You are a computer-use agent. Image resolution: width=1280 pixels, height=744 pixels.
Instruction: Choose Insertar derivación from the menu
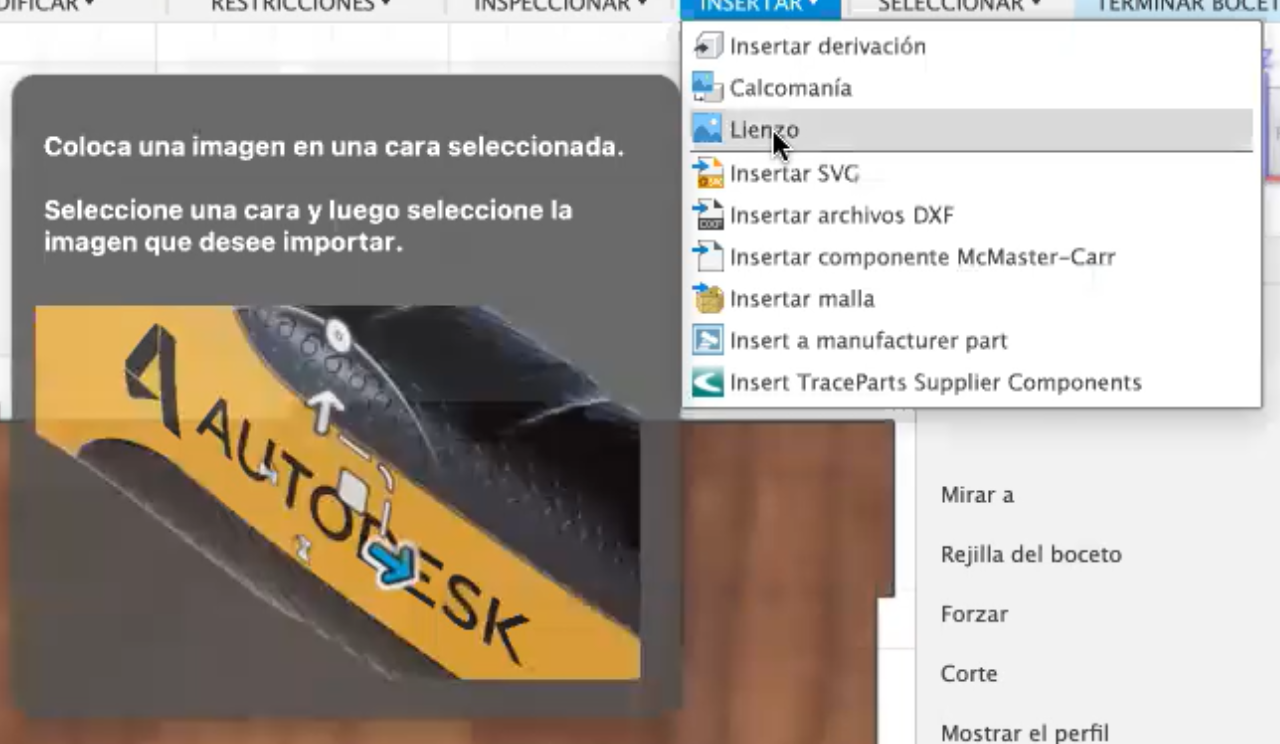[971, 46]
